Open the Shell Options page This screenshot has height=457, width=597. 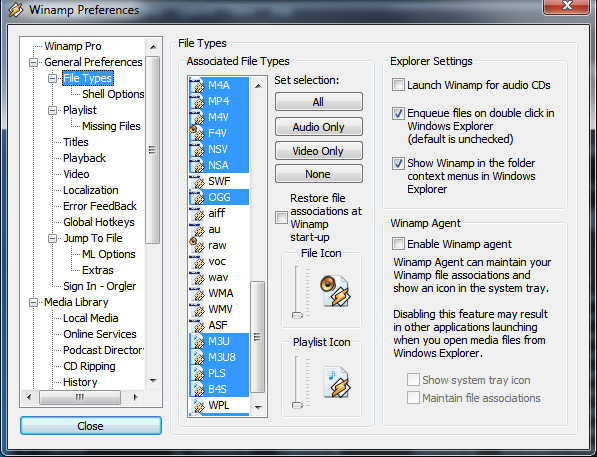pos(113,94)
